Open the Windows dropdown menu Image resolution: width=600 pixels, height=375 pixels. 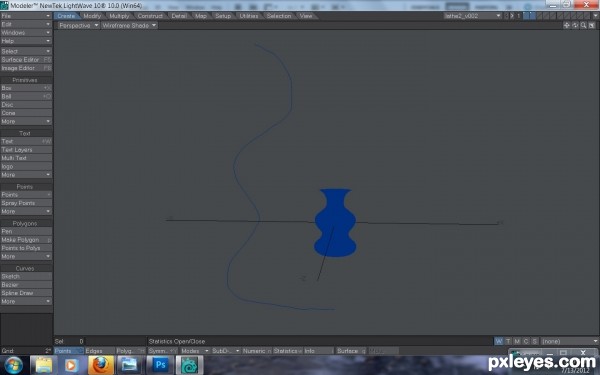coord(26,33)
